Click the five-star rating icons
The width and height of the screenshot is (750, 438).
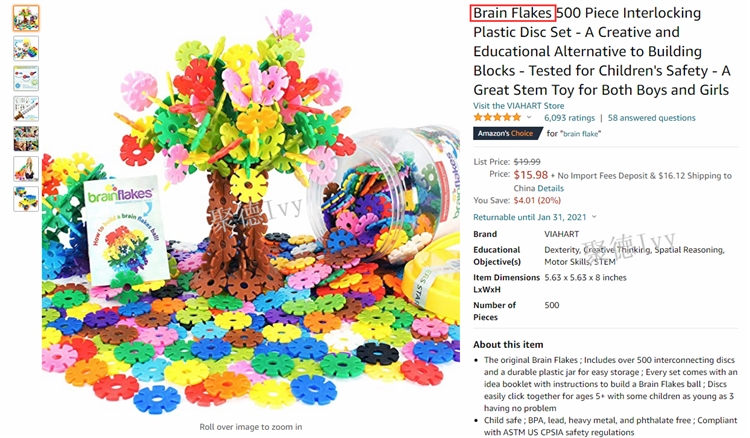pos(497,118)
